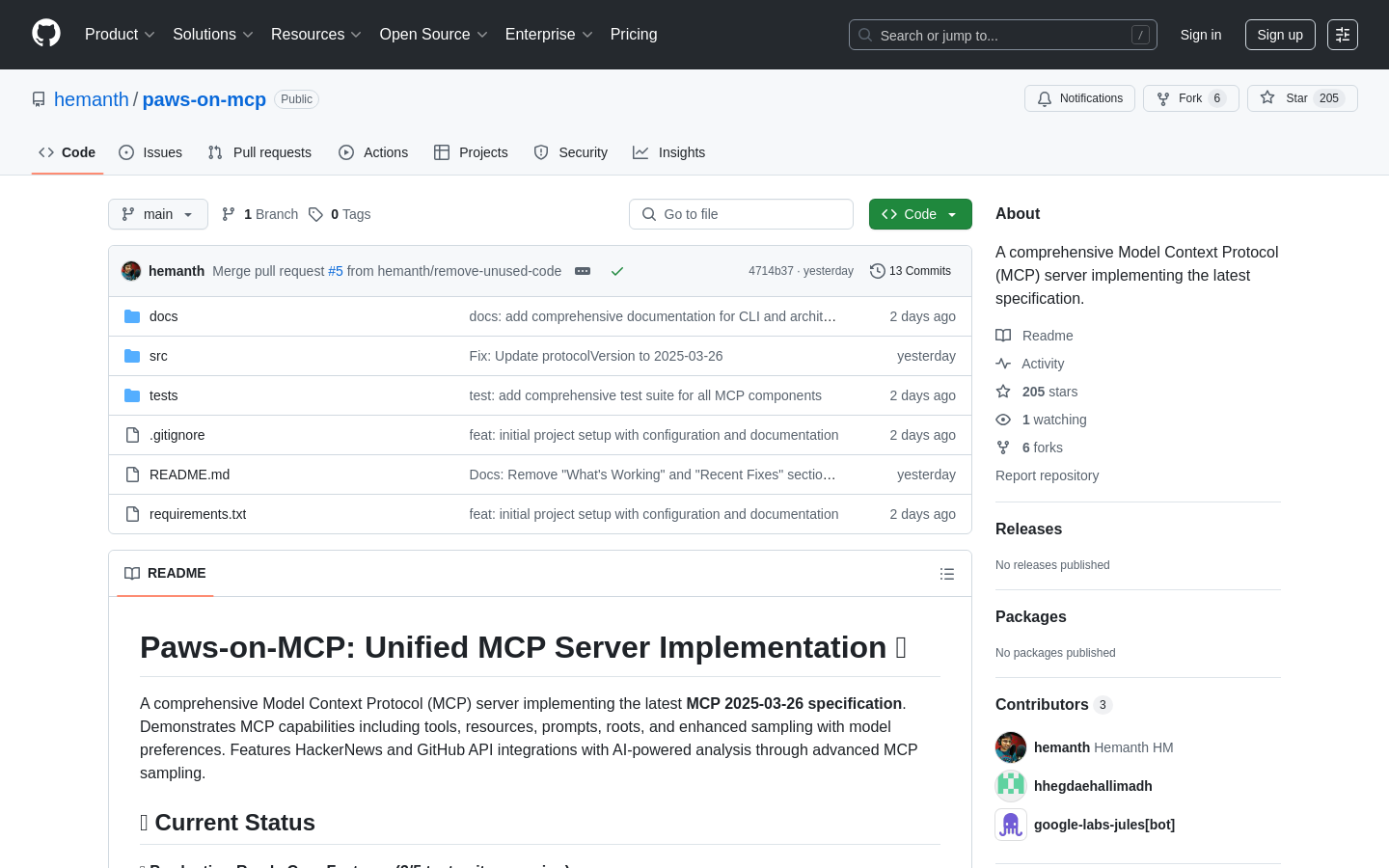Open README outline list icon
Screen dimensions: 1389x868
[947, 574]
